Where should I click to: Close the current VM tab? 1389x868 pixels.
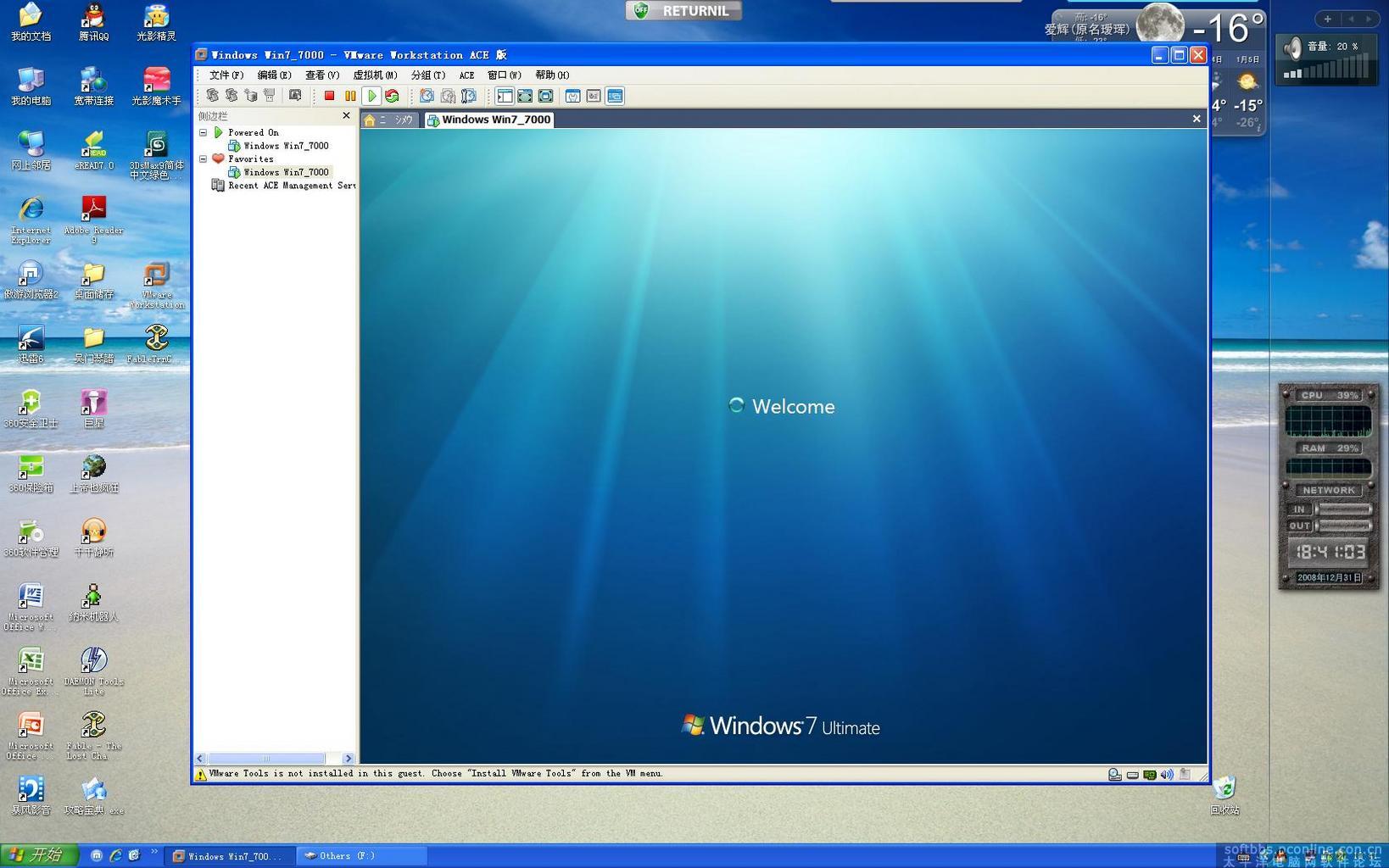click(1197, 119)
